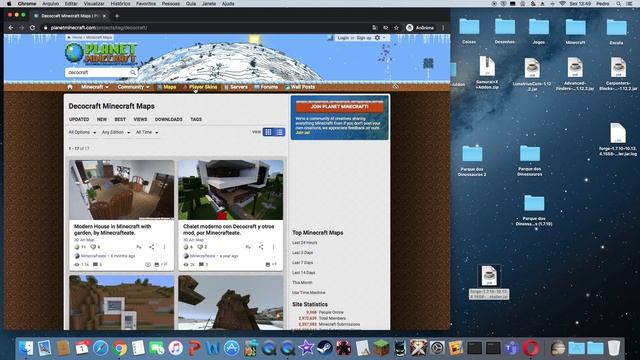
Task: Show top maps This Month
Action: pyautogui.click(x=302, y=282)
